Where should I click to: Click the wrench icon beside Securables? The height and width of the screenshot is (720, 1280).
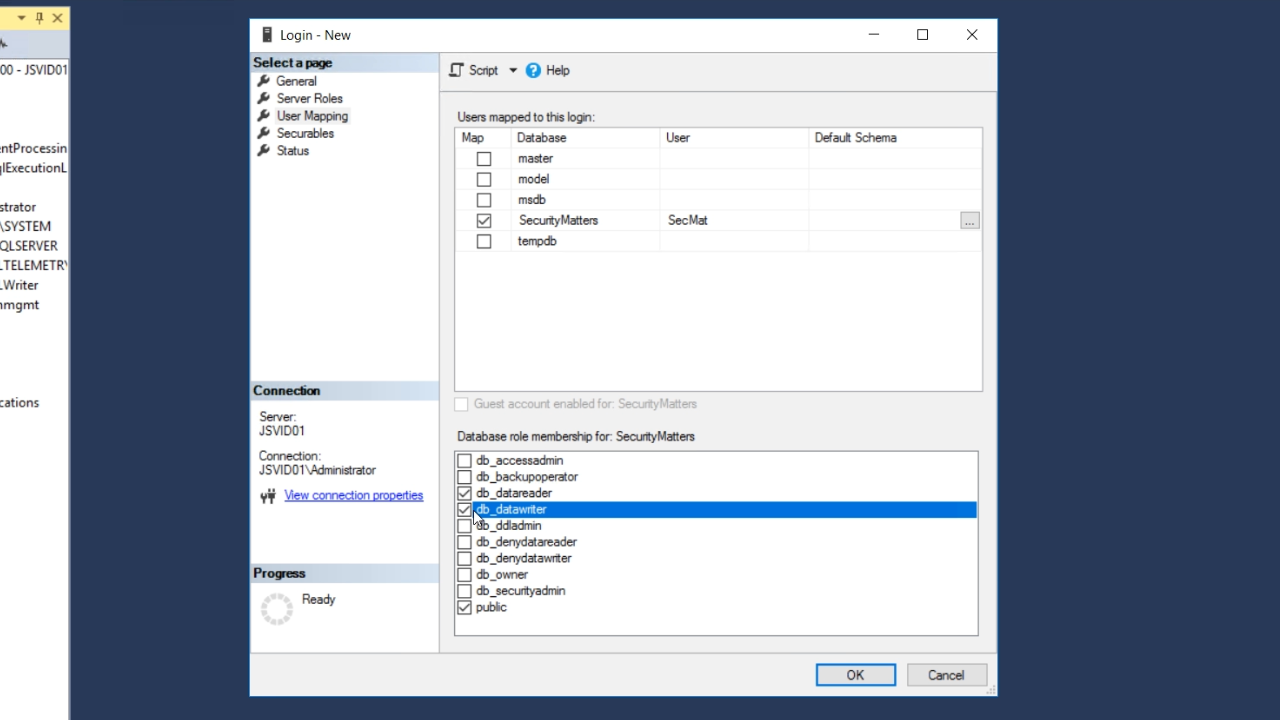pos(264,133)
